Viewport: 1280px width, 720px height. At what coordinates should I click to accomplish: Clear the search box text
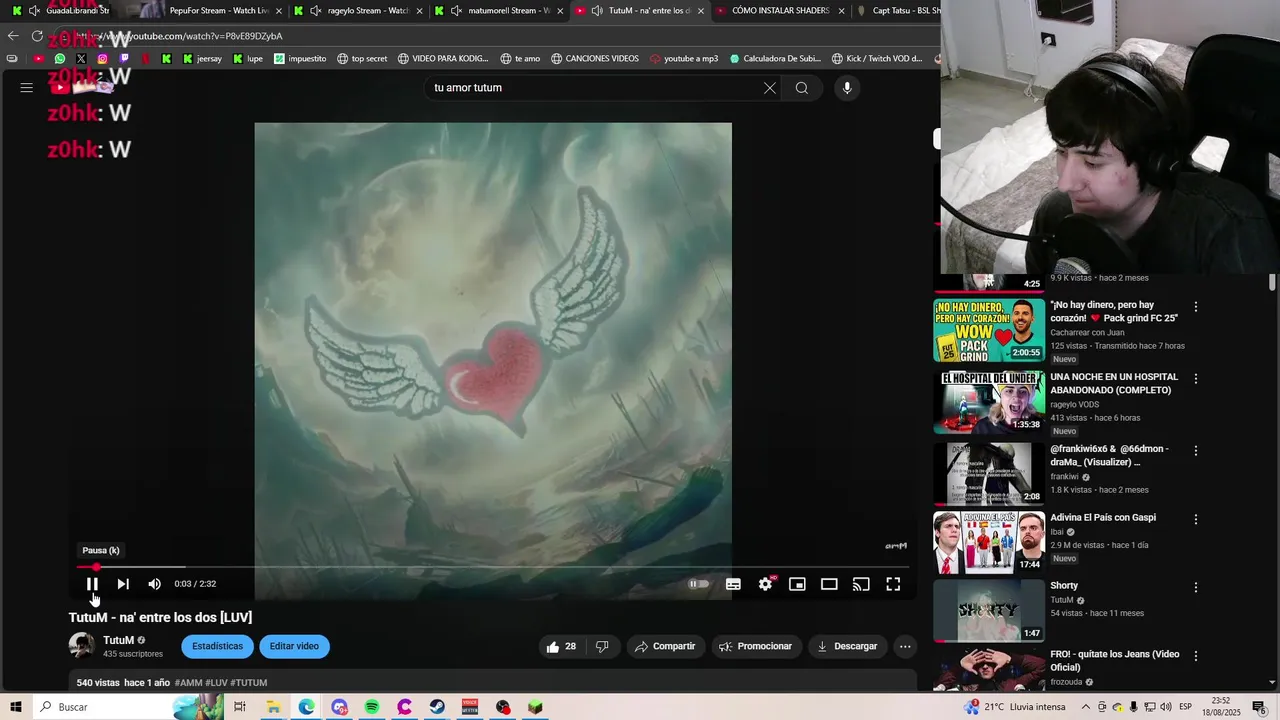[x=770, y=88]
